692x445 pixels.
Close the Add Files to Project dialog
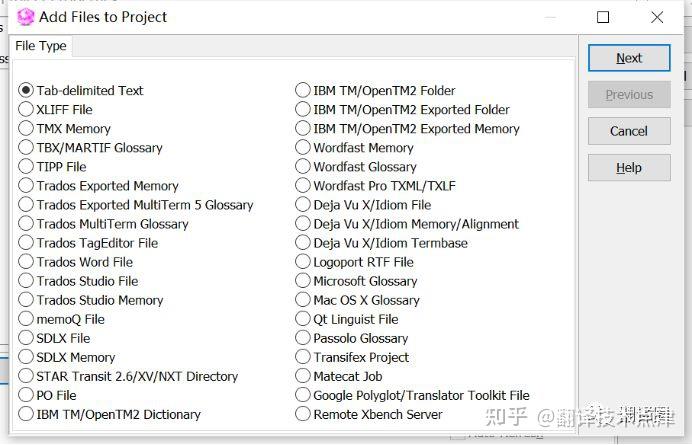[657, 17]
